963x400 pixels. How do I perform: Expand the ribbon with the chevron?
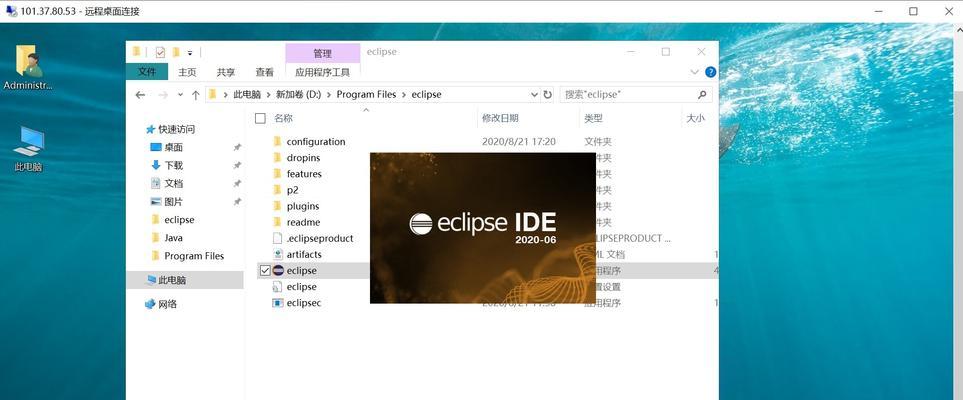[695, 72]
